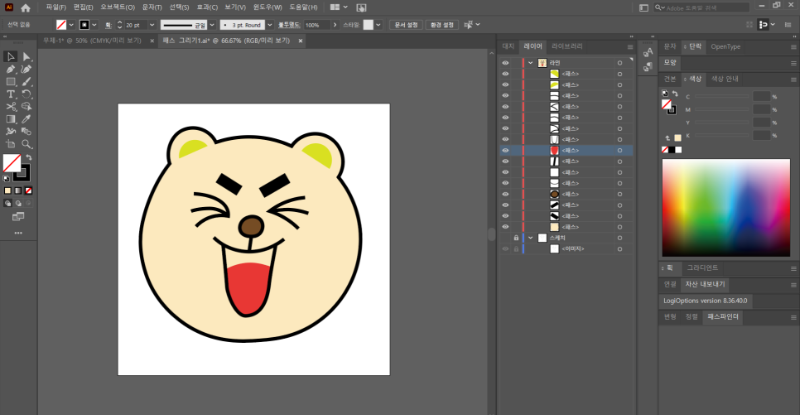Select the Selection tool arrow
Viewport: 800px width, 415px height.
11,57
